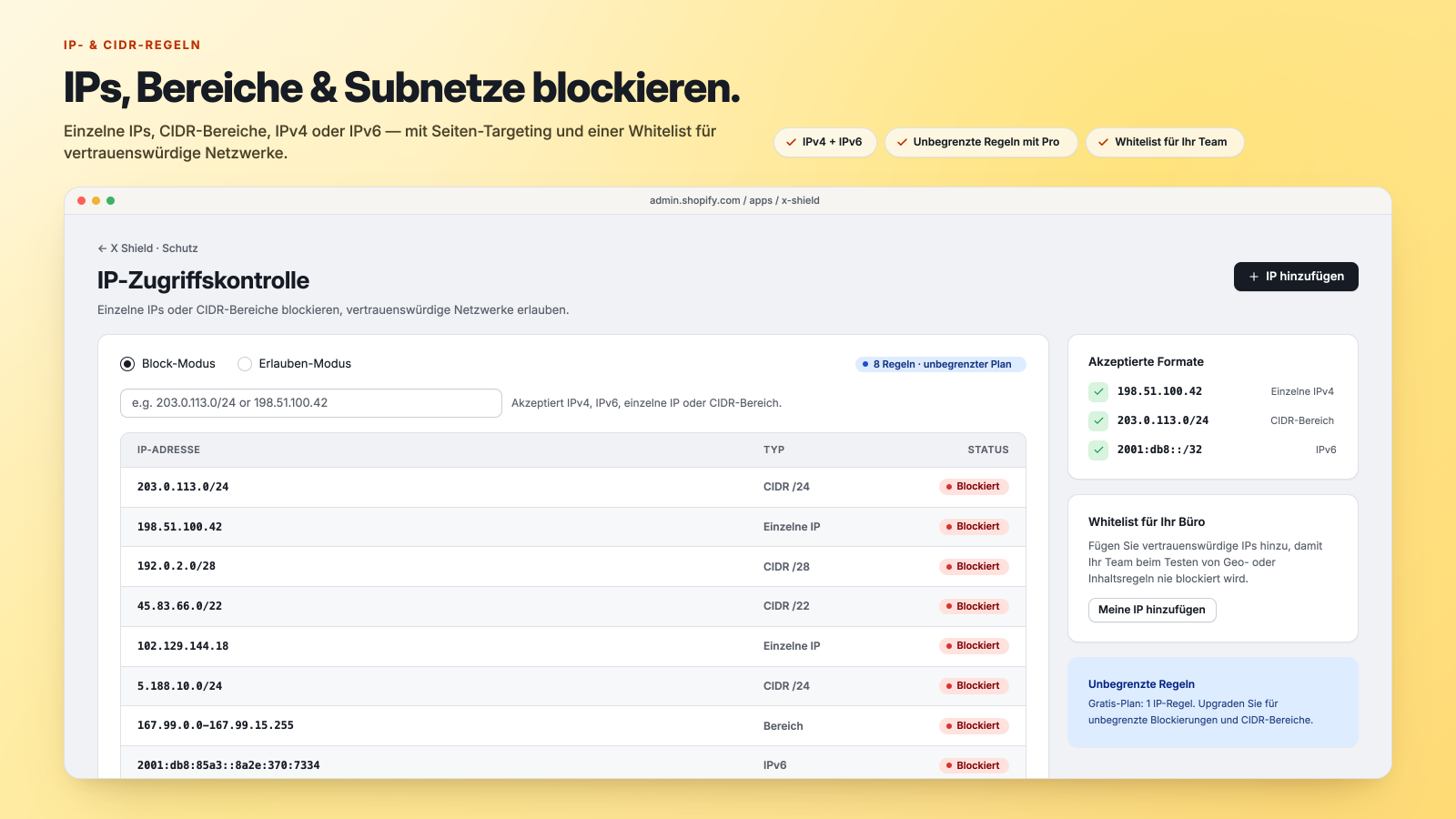Select the 192.0.2.0/28 address
This screenshot has height=819, width=1456.
point(177,566)
